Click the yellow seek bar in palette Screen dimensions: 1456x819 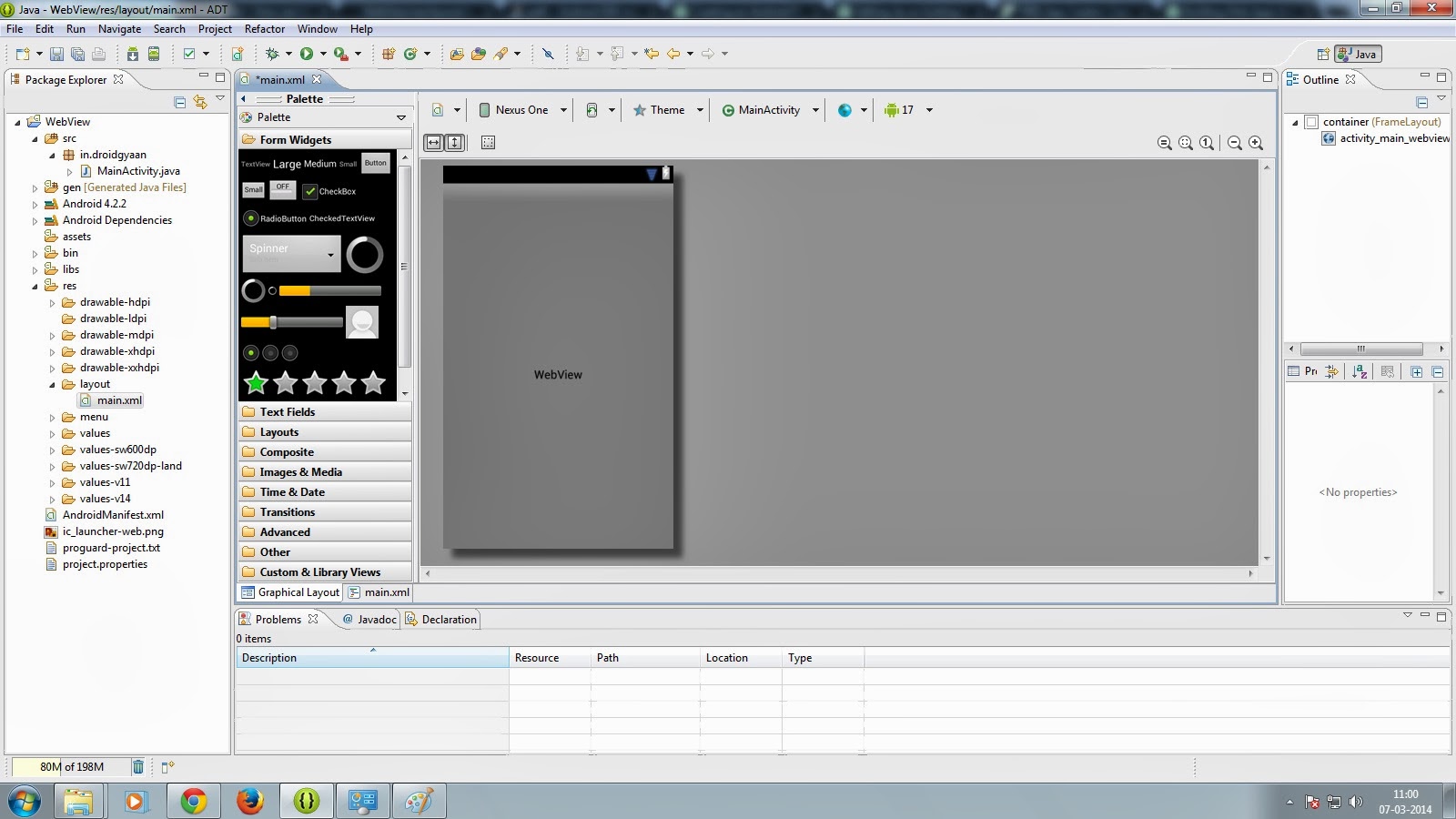coord(291,322)
